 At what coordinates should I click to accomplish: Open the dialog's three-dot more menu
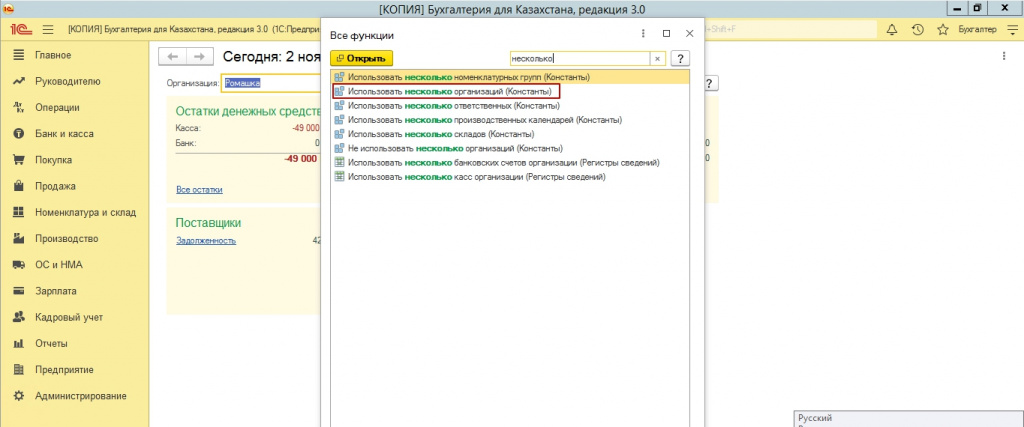643,33
